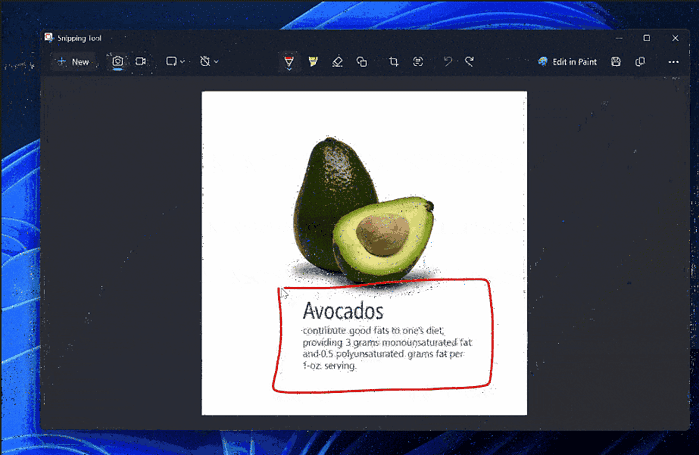Open the See more three-dot menu

tap(673, 61)
